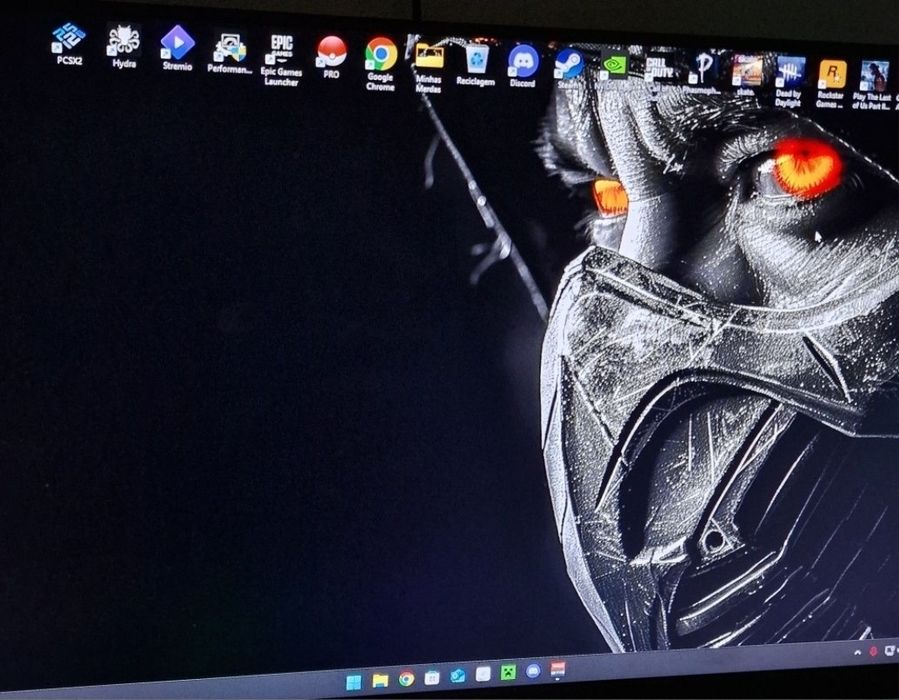The width and height of the screenshot is (899, 700).
Task: Open the Minhas Merdas folder
Action: (x=429, y=67)
